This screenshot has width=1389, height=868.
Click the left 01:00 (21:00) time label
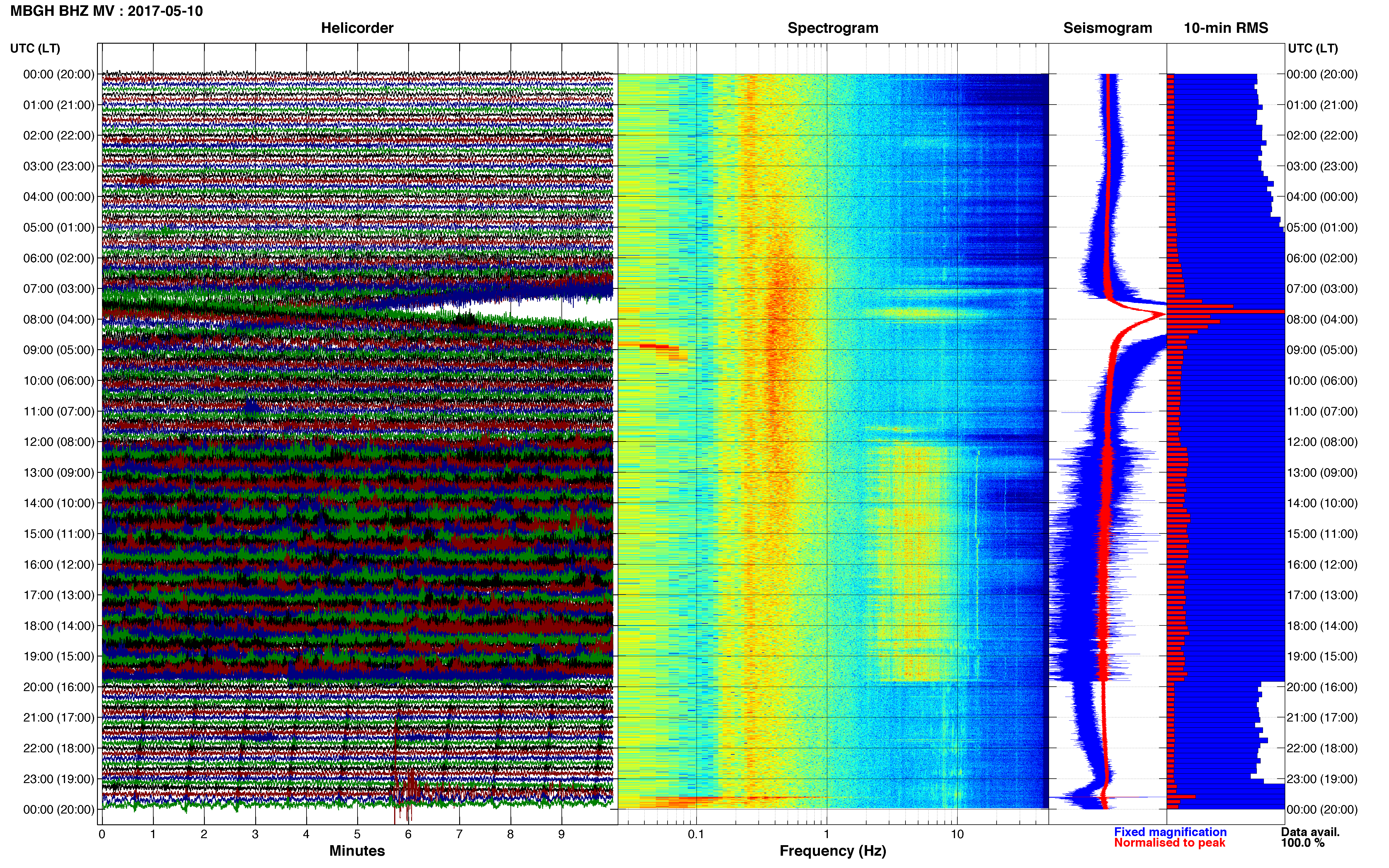(59, 105)
